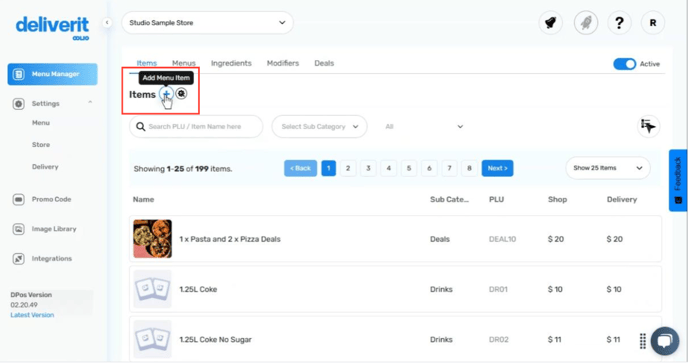Switch to the Deals tab
688x363 pixels.
324,63
